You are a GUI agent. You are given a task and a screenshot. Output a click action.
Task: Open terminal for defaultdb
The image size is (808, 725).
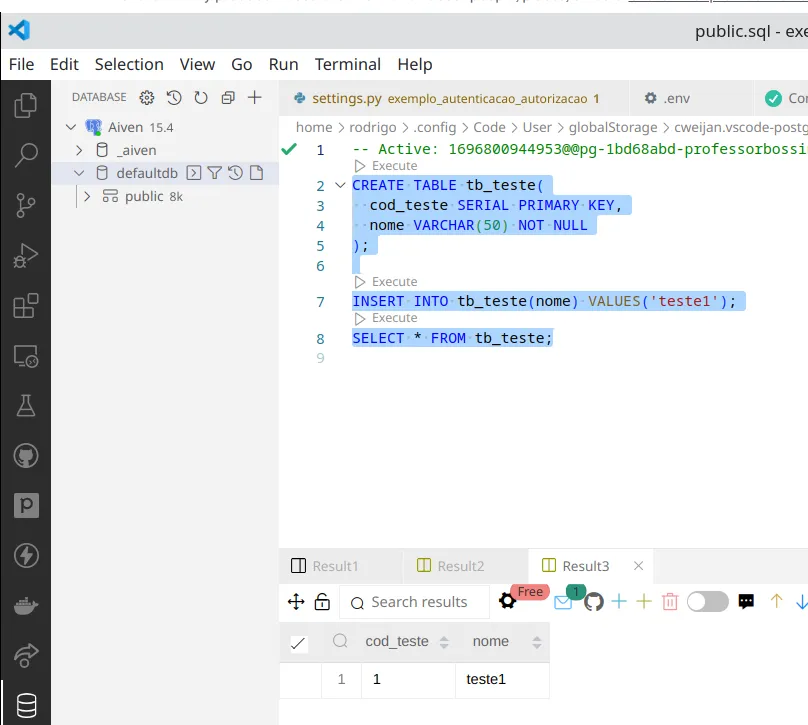click(x=194, y=173)
